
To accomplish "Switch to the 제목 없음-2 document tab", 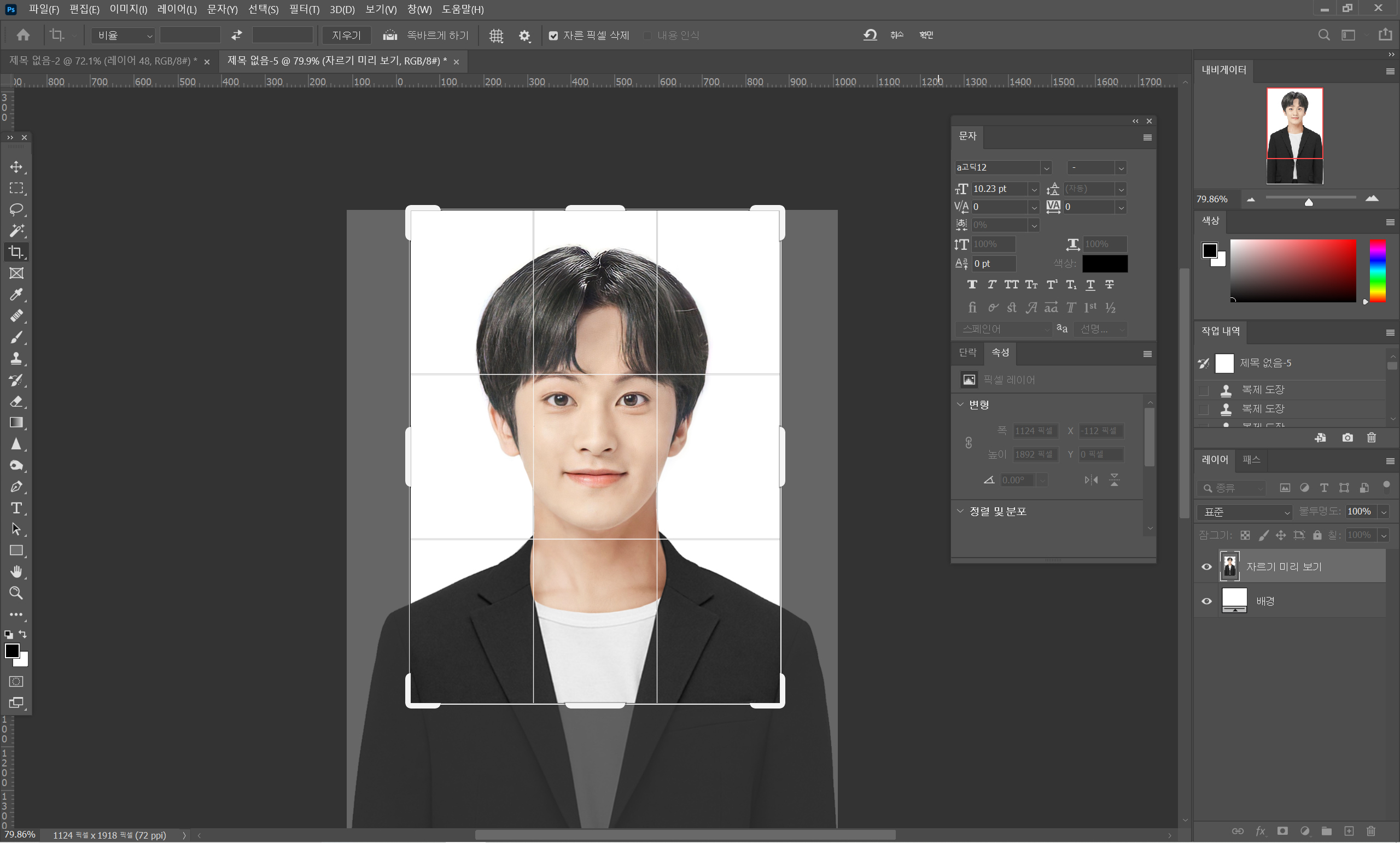I will [x=102, y=61].
